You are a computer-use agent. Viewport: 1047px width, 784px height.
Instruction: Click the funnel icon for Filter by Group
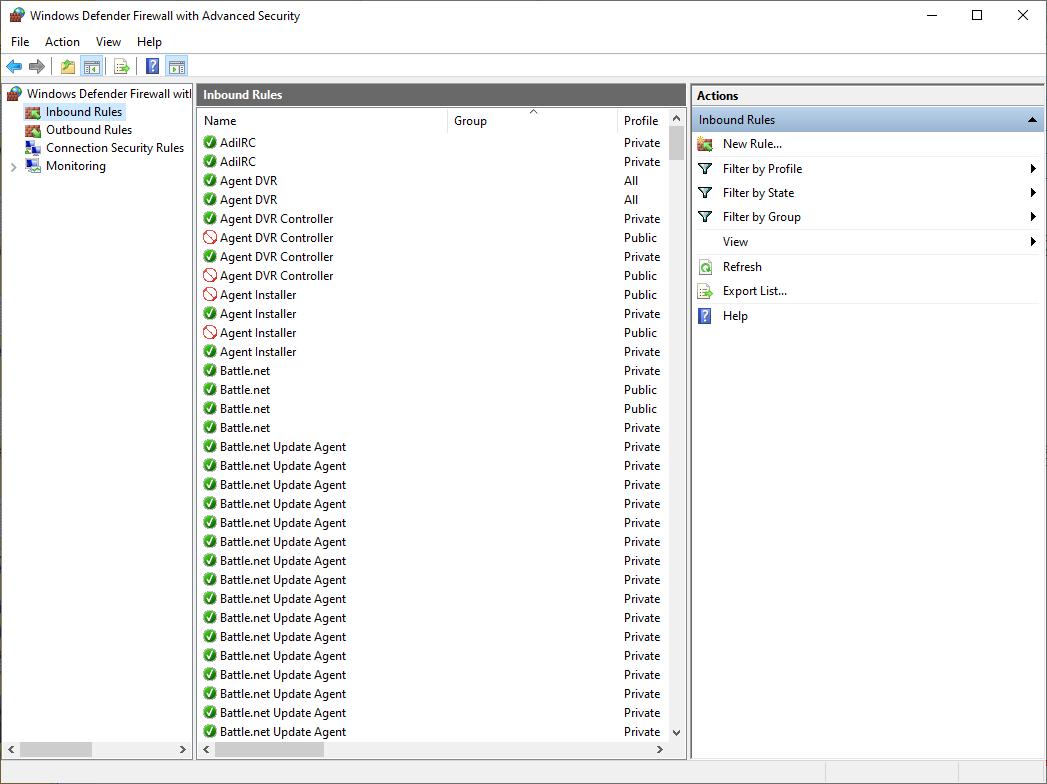[x=704, y=217]
